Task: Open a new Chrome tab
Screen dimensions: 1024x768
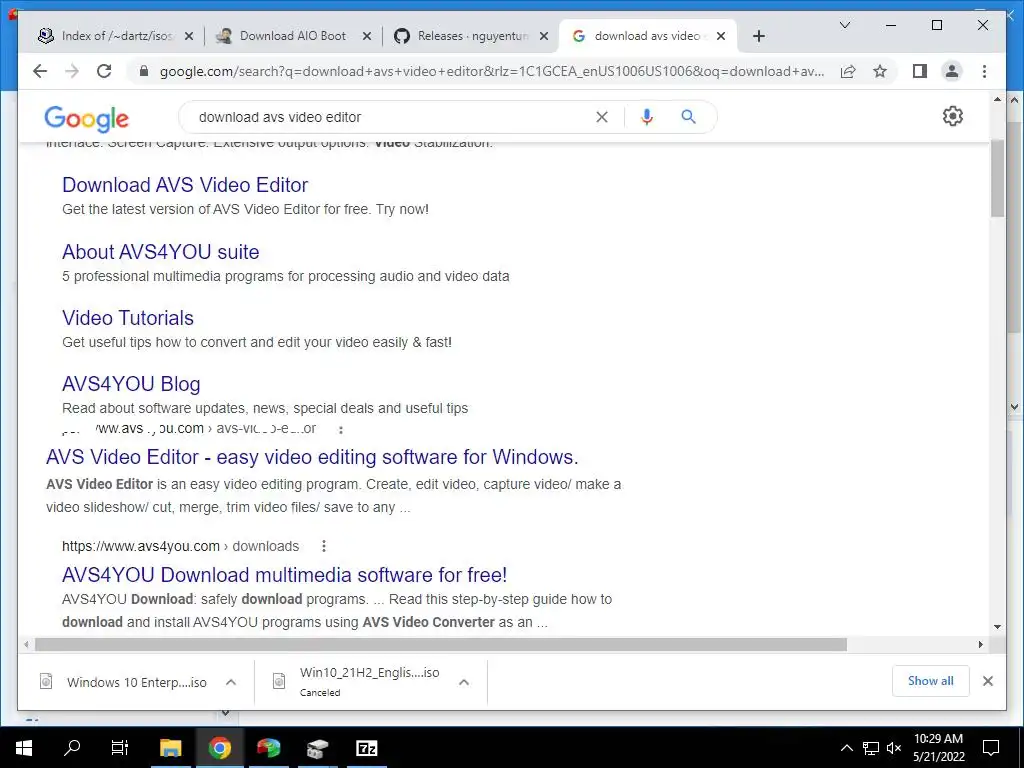Action: (x=758, y=36)
